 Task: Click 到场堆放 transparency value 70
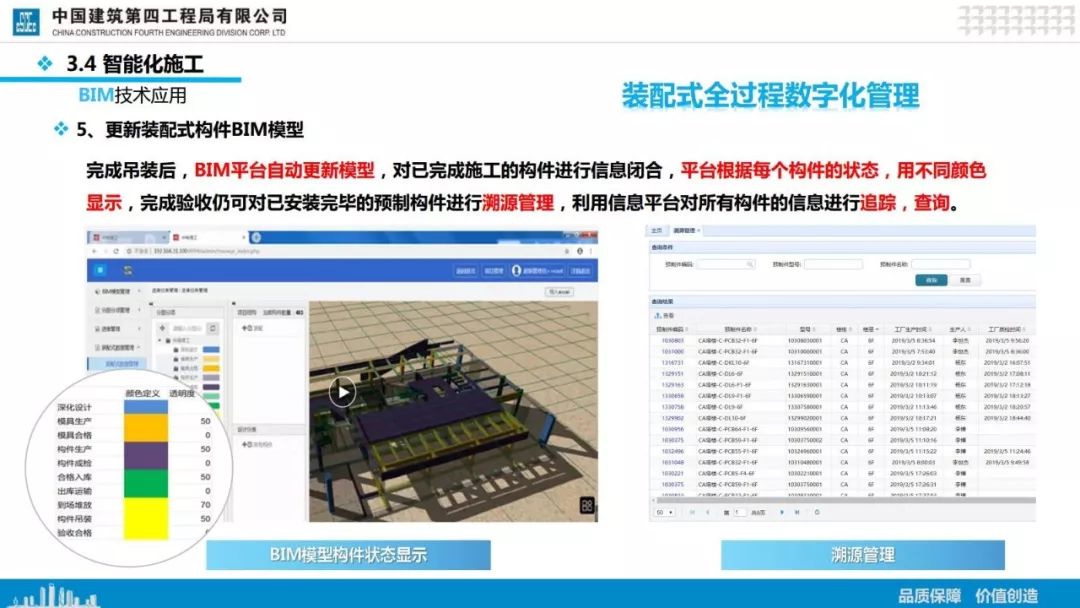[205, 505]
